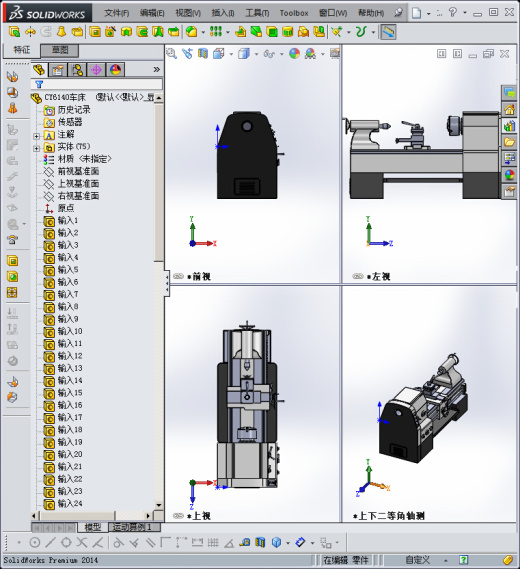Open the Curves tool icon
This screenshot has height=569, width=520.
[x=361, y=32]
